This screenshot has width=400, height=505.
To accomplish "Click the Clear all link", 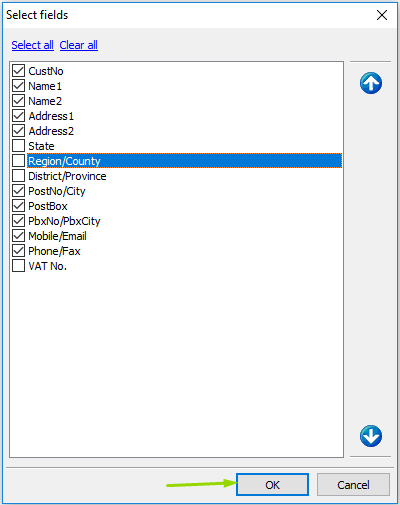I will [79, 45].
